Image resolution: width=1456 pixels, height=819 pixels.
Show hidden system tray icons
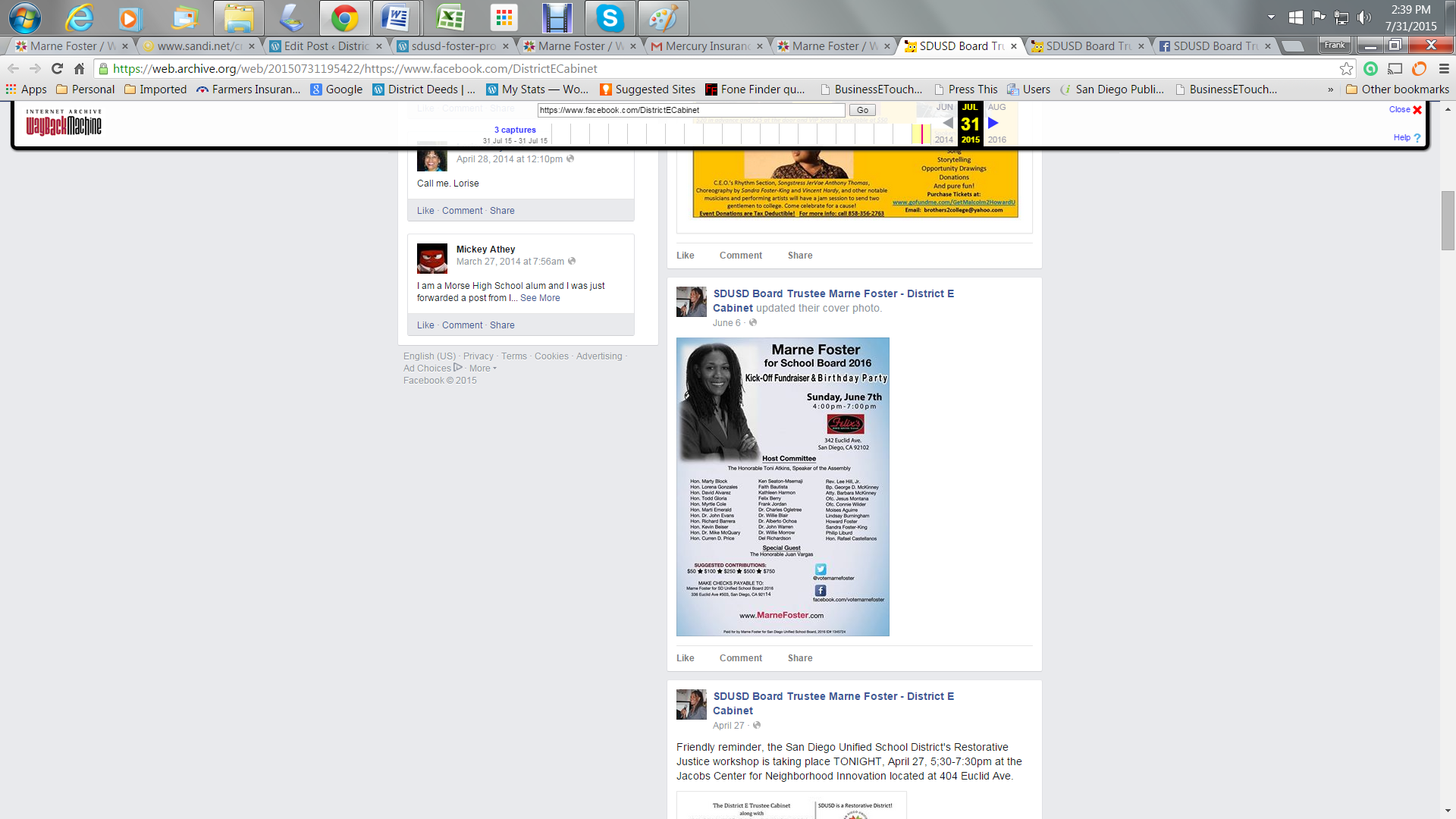(1271, 17)
